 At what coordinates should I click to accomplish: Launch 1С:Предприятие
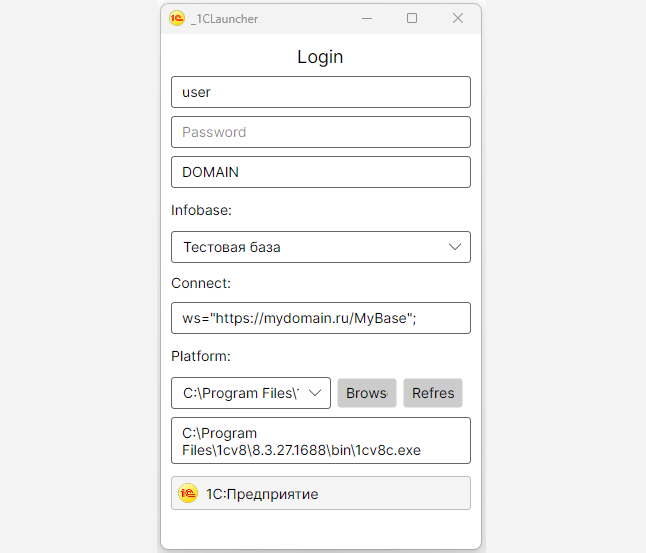tap(320, 494)
